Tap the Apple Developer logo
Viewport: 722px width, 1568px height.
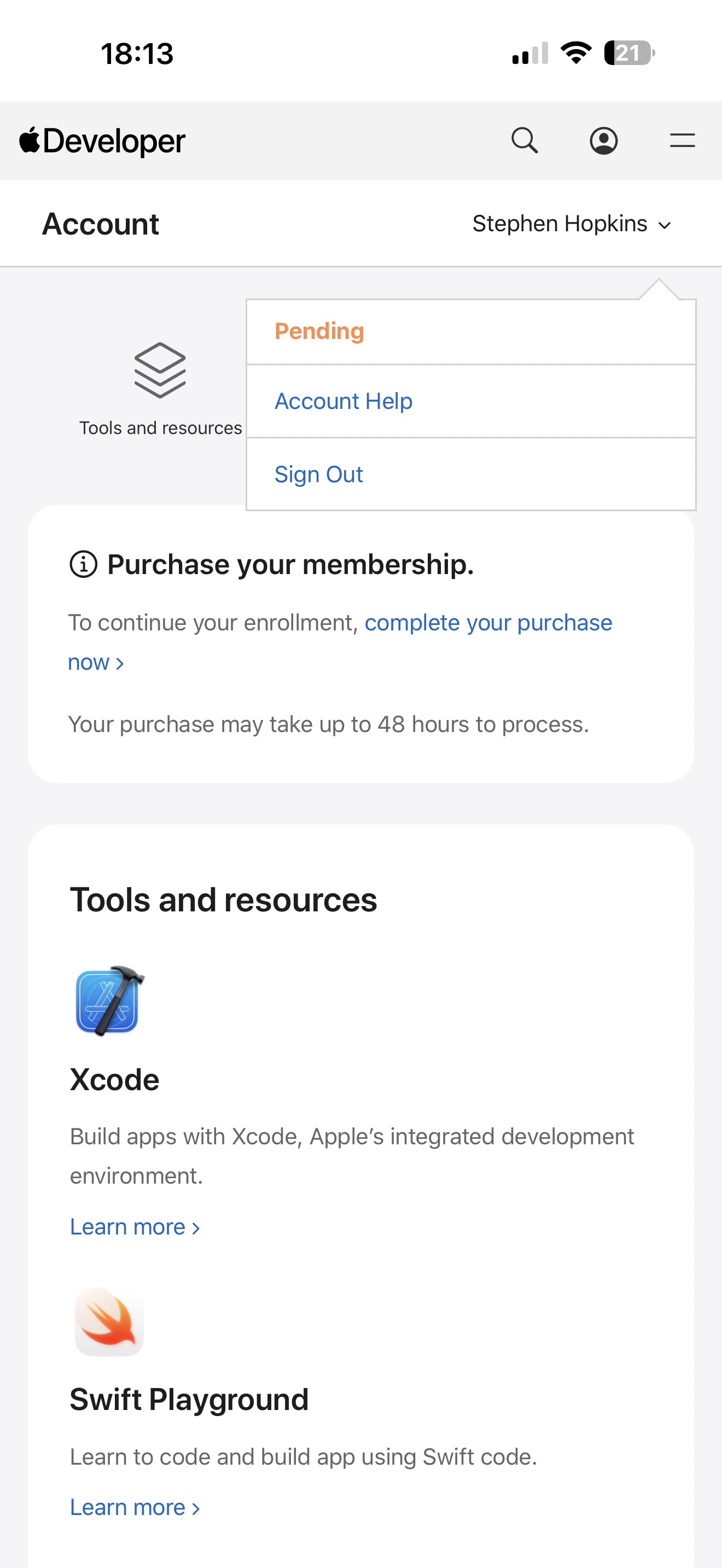[x=102, y=141]
